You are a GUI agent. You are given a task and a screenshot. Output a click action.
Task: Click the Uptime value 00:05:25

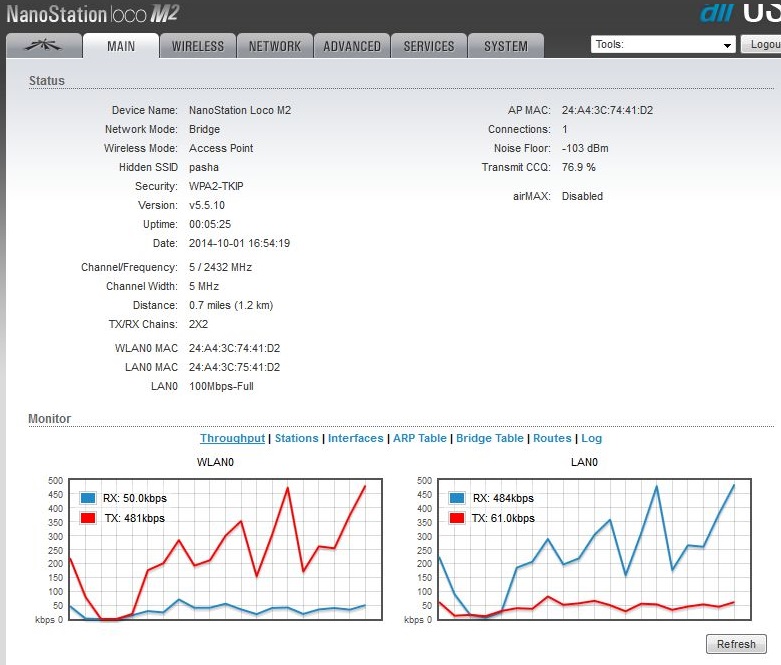(210, 224)
